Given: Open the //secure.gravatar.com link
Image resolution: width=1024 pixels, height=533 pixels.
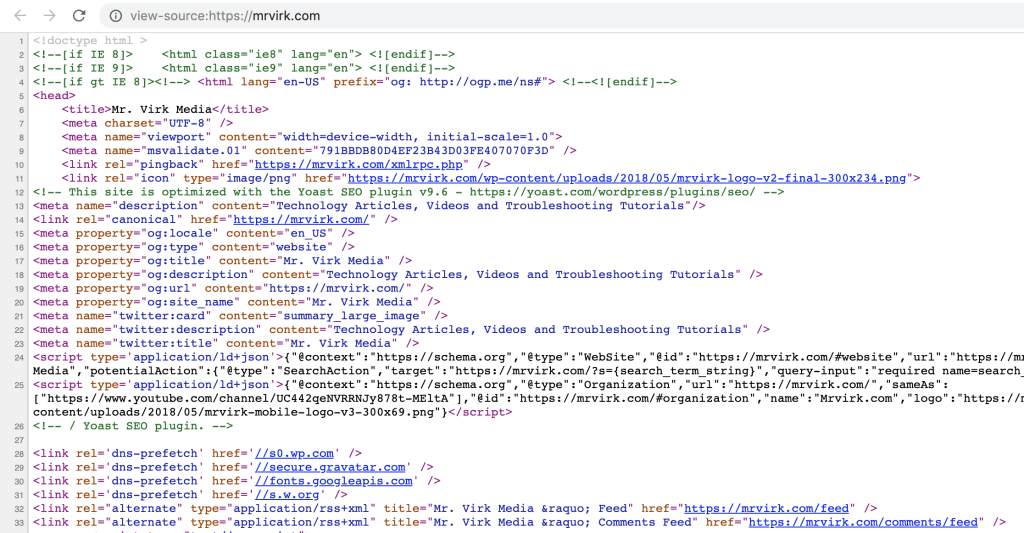Looking at the screenshot, I should click(330, 467).
